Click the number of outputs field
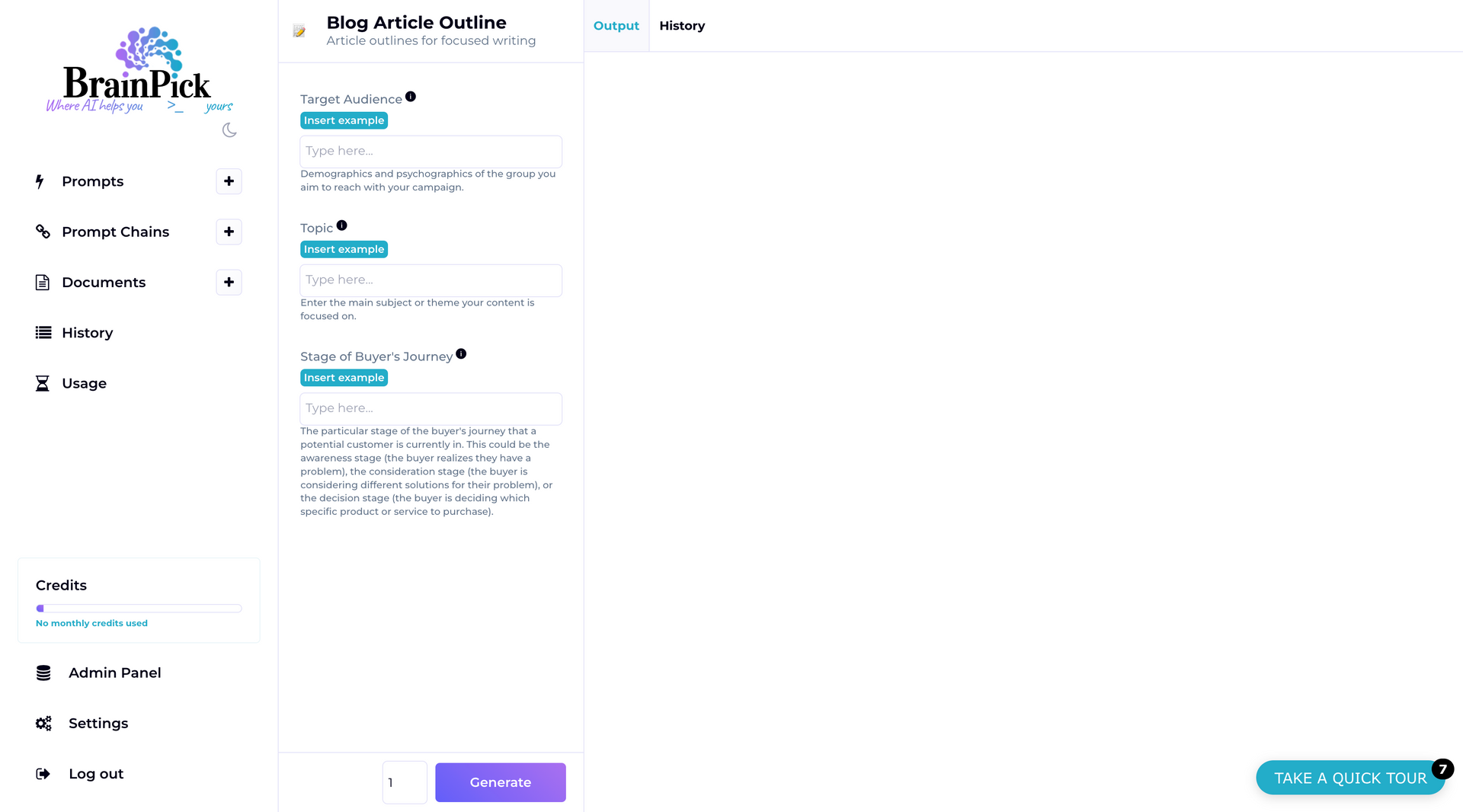The image size is (1463, 812). tap(405, 782)
